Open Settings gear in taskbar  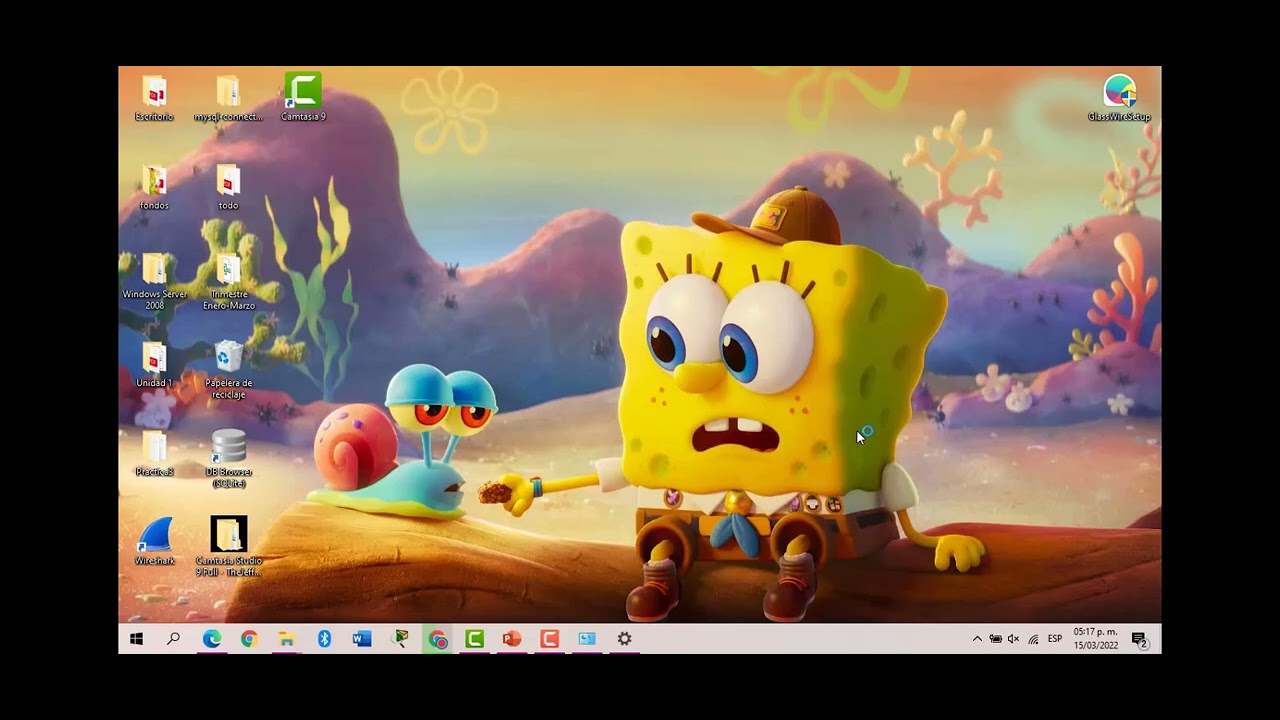[x=624, y=639]
